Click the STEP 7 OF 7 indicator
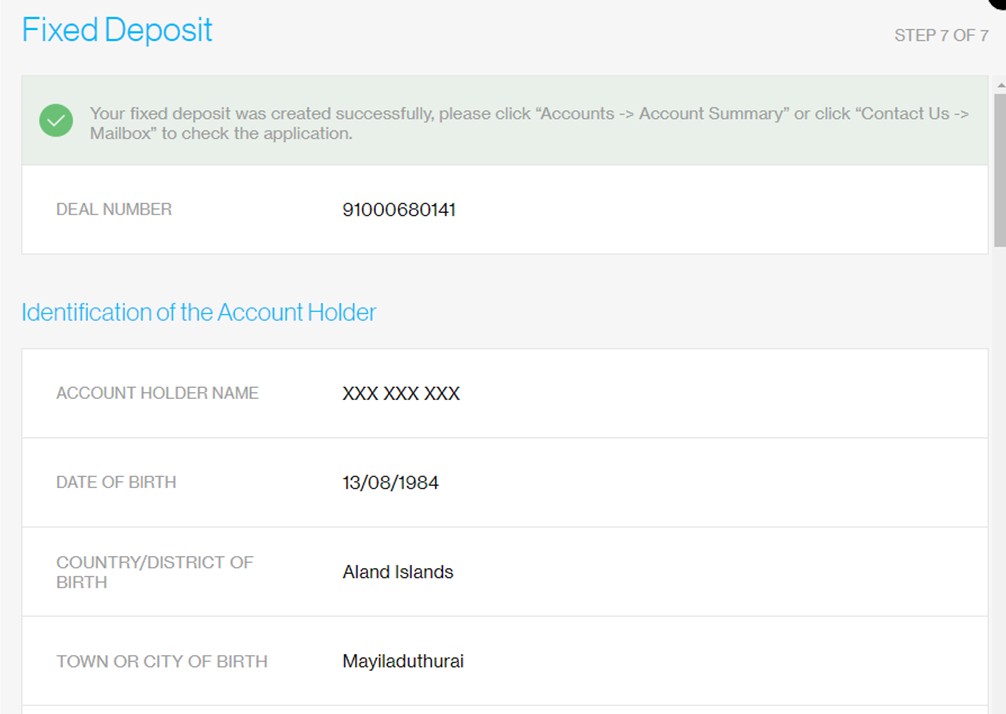Screen dimensions: 1006x714 [941, 35]
